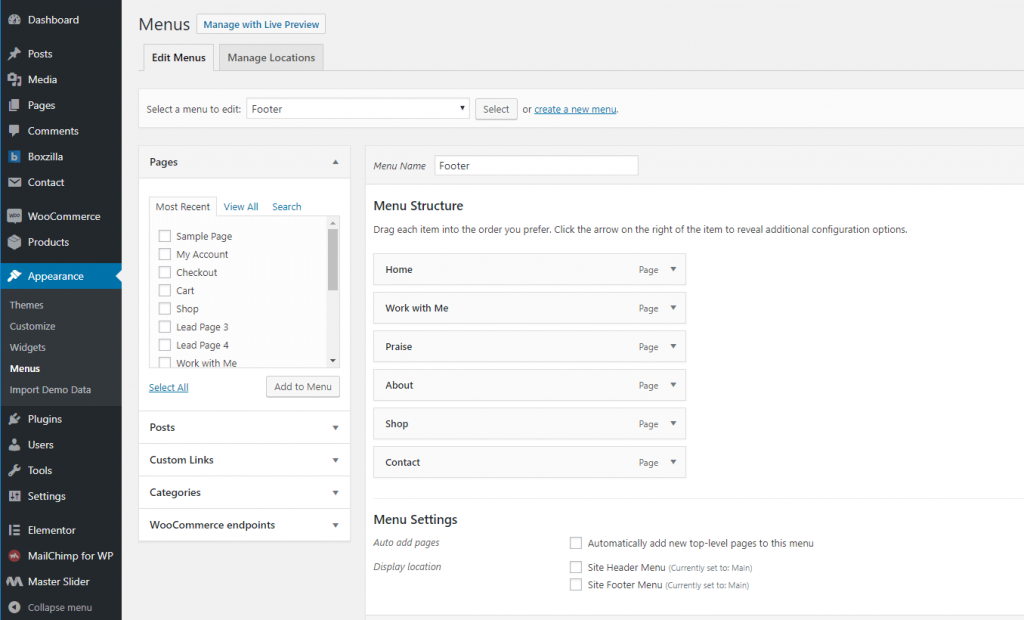Expand the Home menu item options
Screen dimensions: 1024x620
[674, 269]
